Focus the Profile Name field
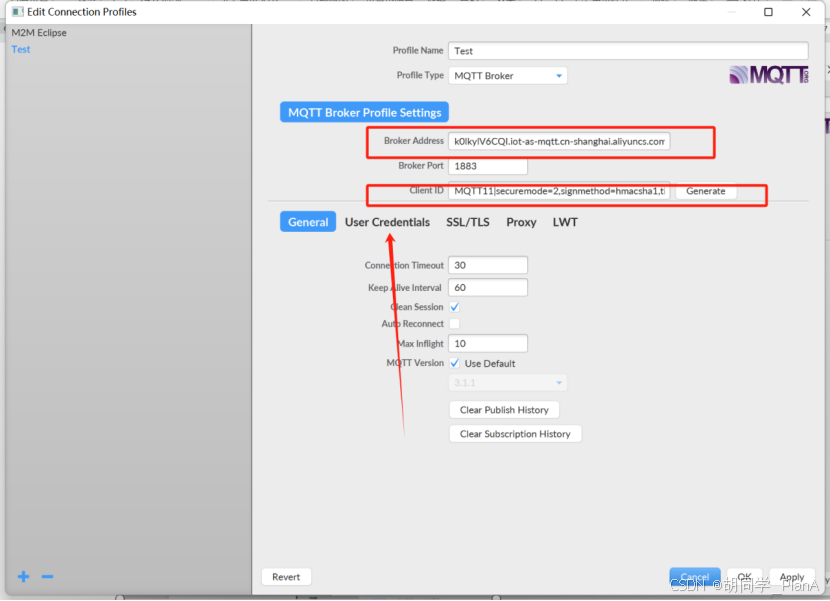This screenshot has height=601, width=830. (628, 51)
